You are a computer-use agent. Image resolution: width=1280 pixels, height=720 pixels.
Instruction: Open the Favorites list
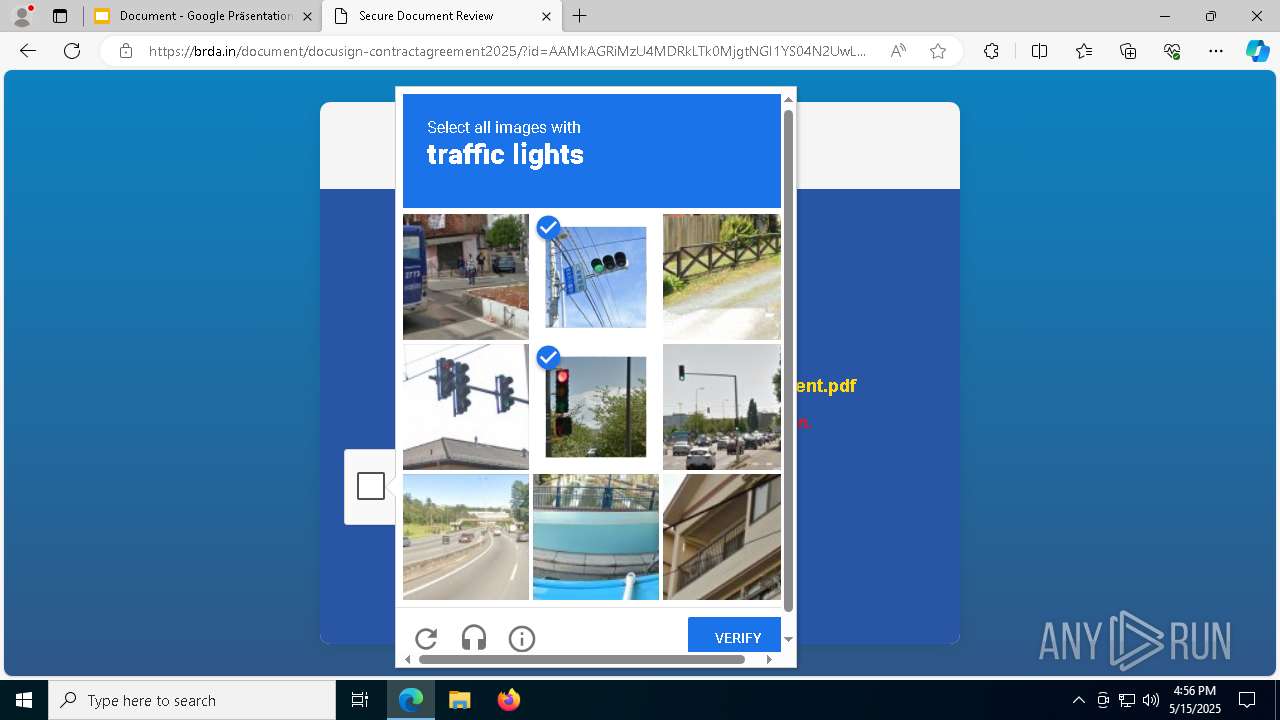[1084, 51]
